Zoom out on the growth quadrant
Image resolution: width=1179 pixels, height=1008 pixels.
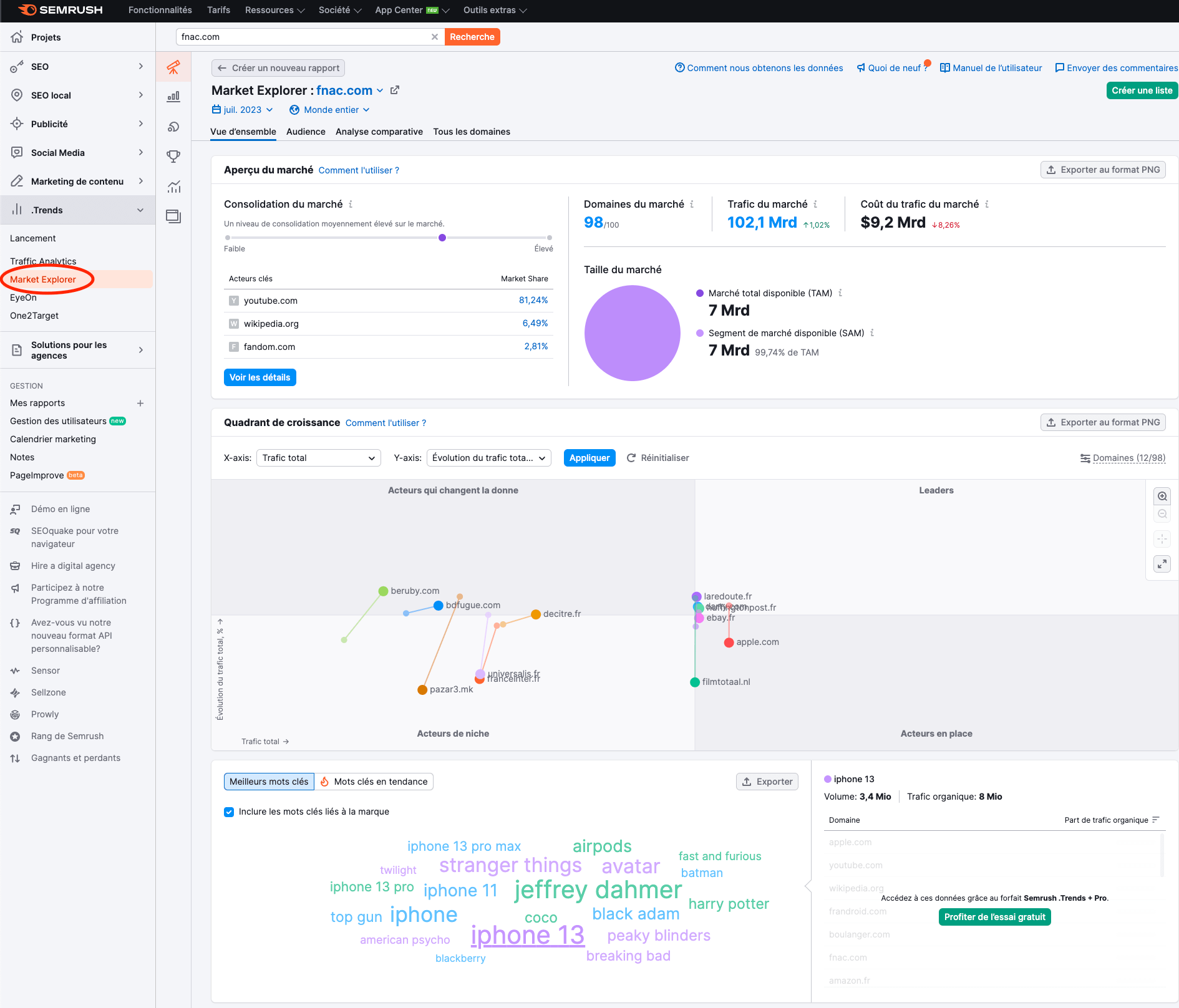(x=1162, y=514)
